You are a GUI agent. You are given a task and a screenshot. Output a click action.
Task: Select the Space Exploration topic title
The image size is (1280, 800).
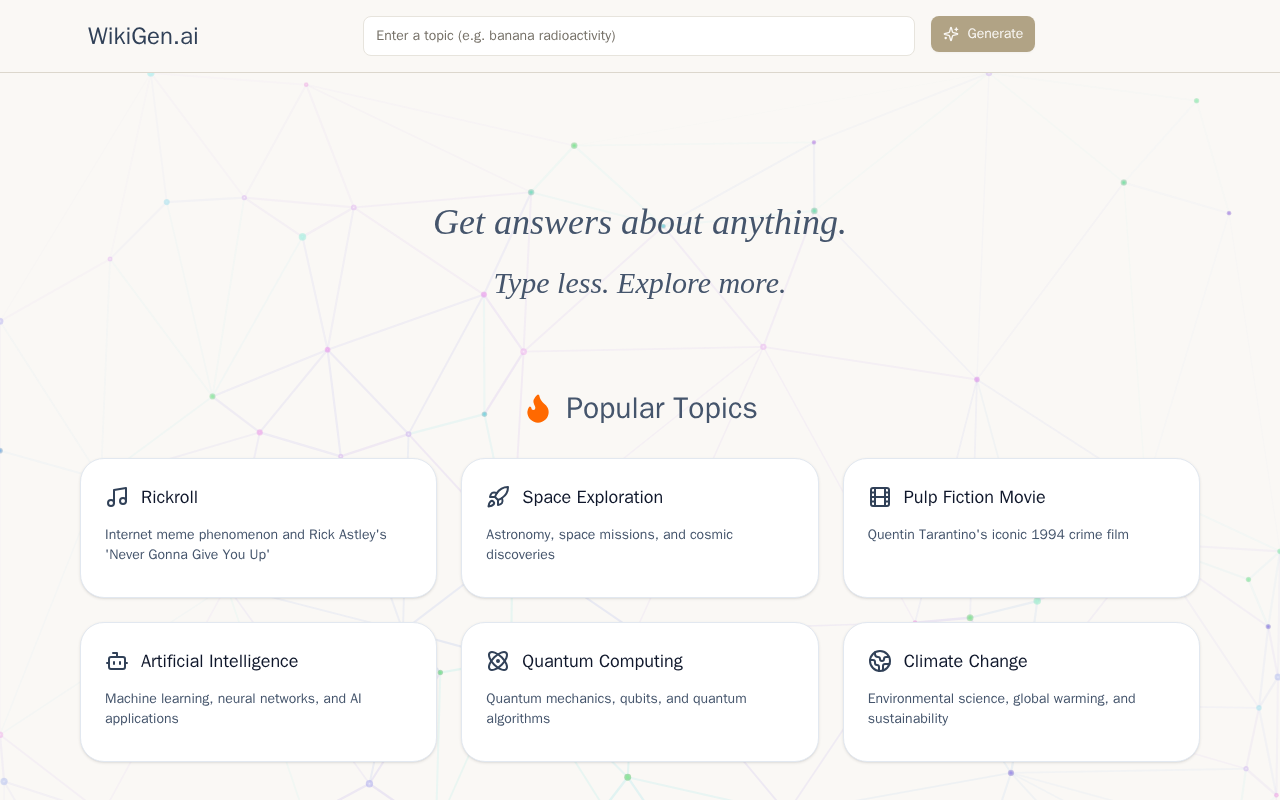click(592, 497)
